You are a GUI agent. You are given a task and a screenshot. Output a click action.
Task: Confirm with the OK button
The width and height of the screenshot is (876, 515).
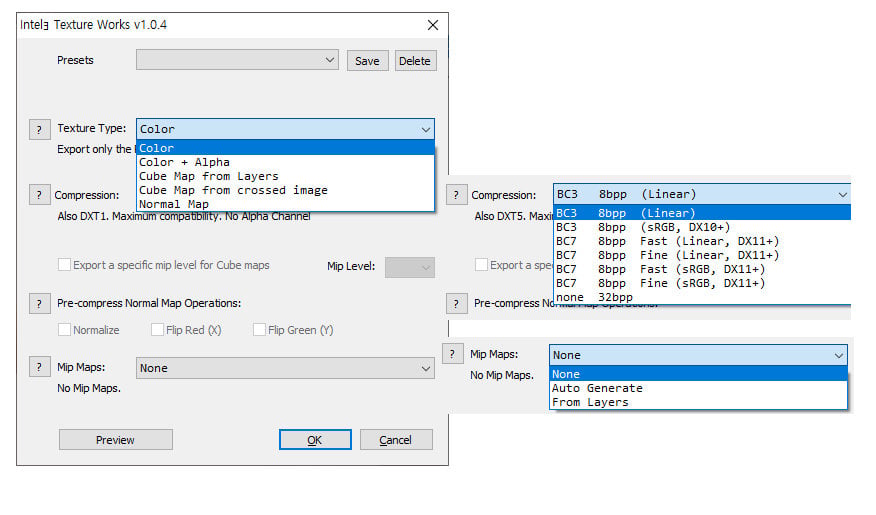(x=315, y=440)
